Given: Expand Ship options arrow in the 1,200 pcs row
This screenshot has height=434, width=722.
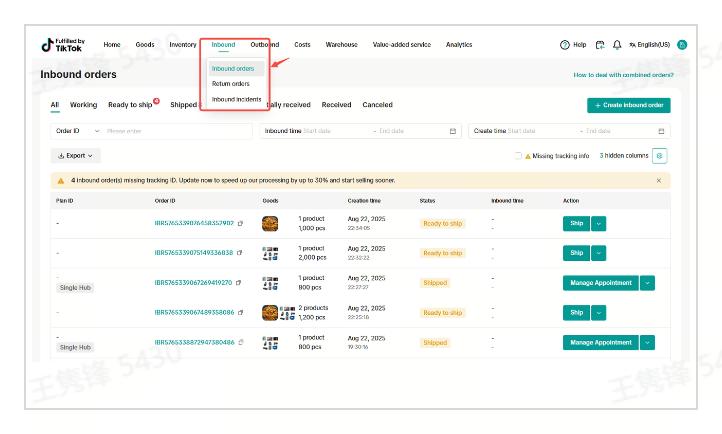Looking at the screenshot, I should [x=599, y=313].
